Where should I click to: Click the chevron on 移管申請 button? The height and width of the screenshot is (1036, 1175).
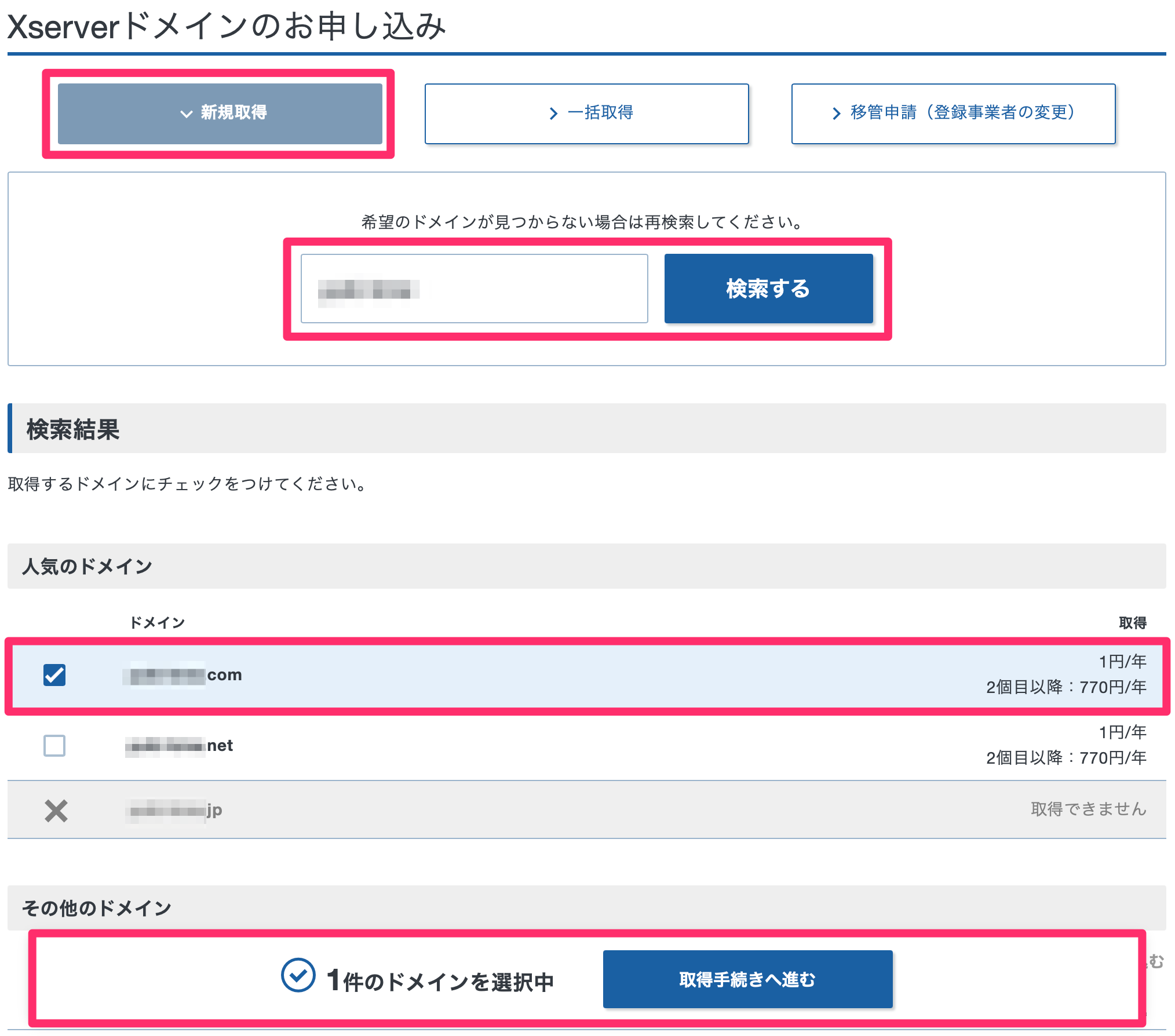836,114
